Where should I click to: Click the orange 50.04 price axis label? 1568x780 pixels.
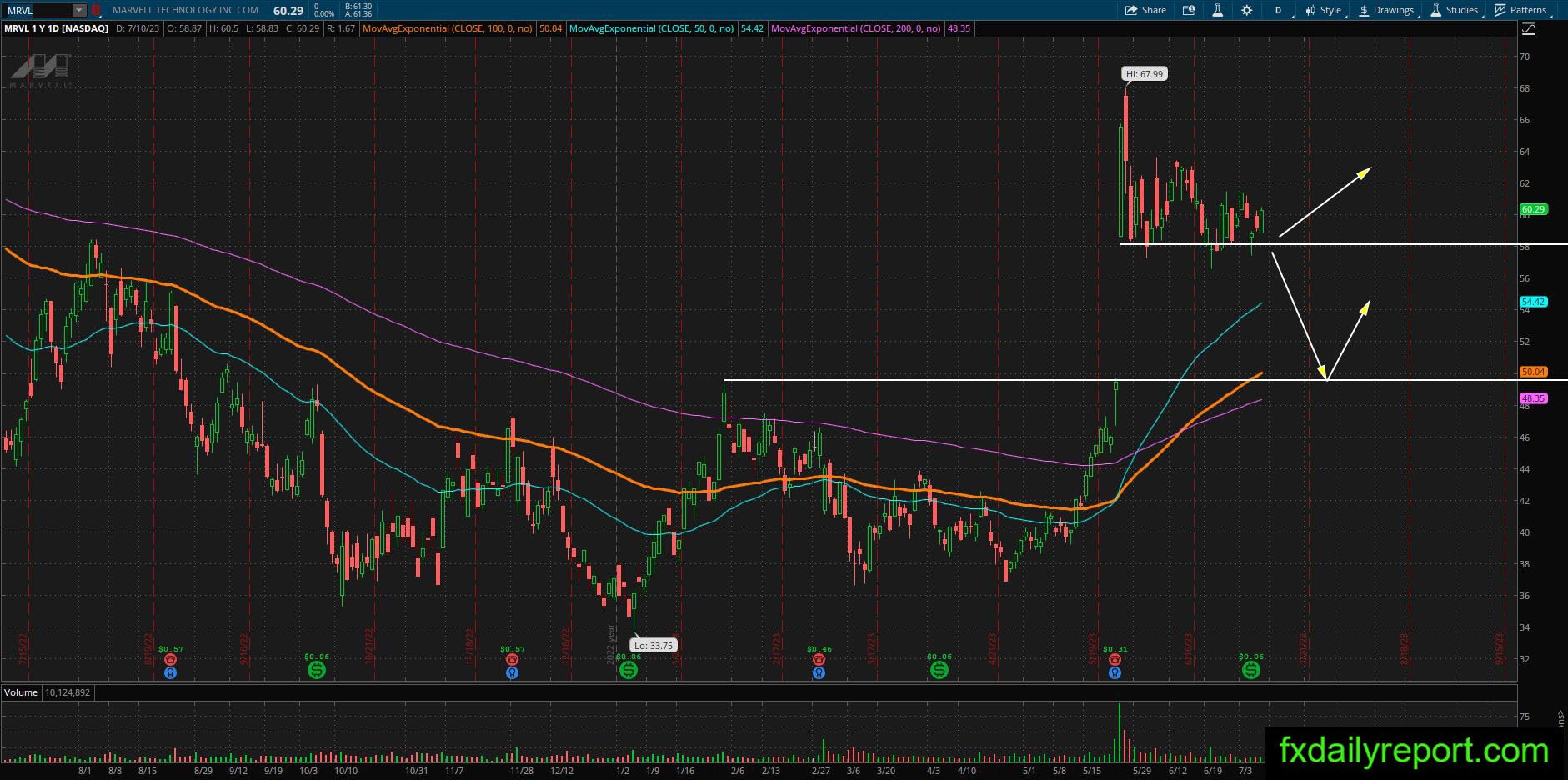1534,372
